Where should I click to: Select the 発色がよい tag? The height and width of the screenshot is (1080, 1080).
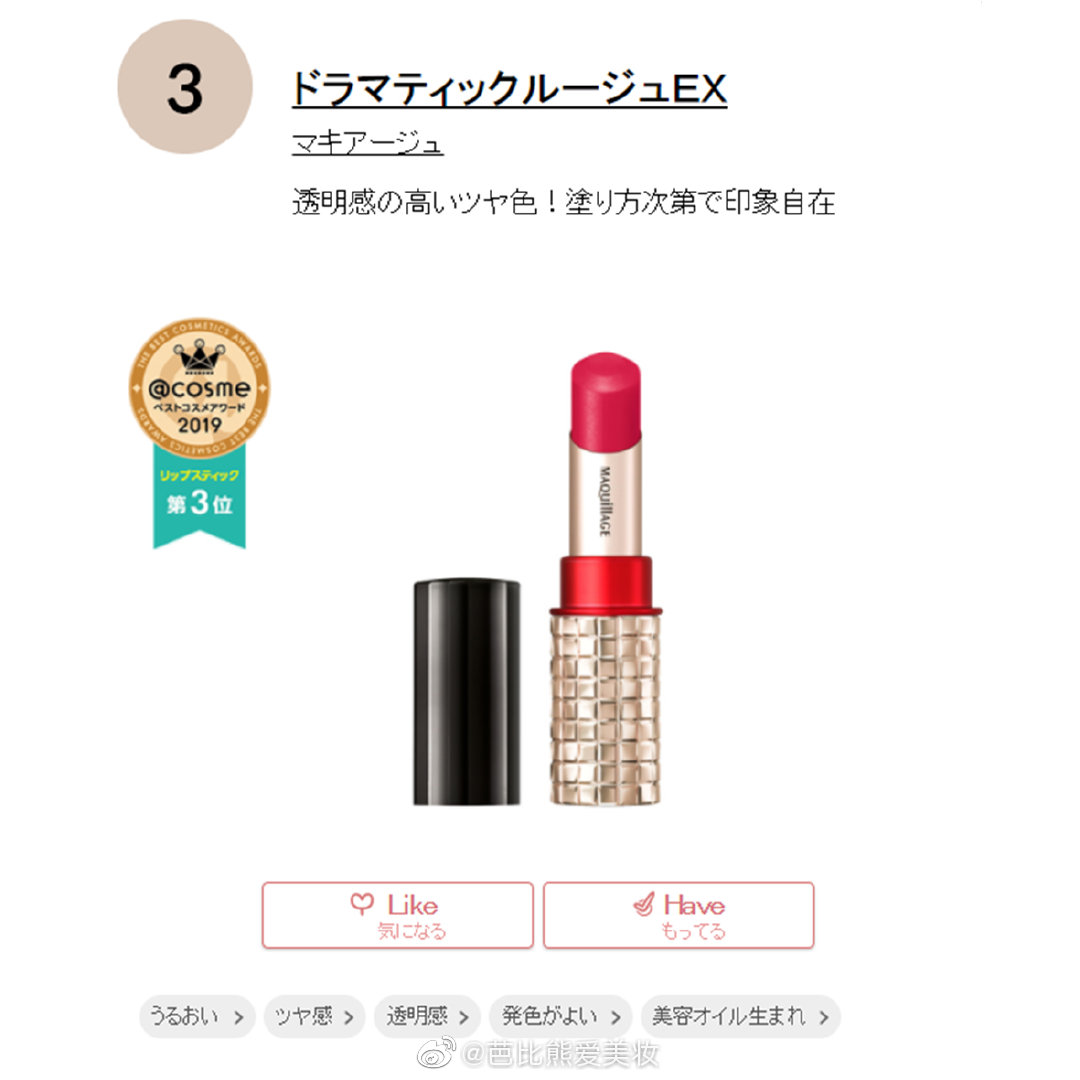[x=560, y=1016]
